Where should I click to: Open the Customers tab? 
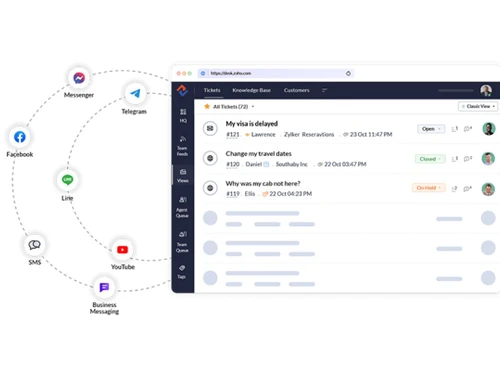point(296,90)
